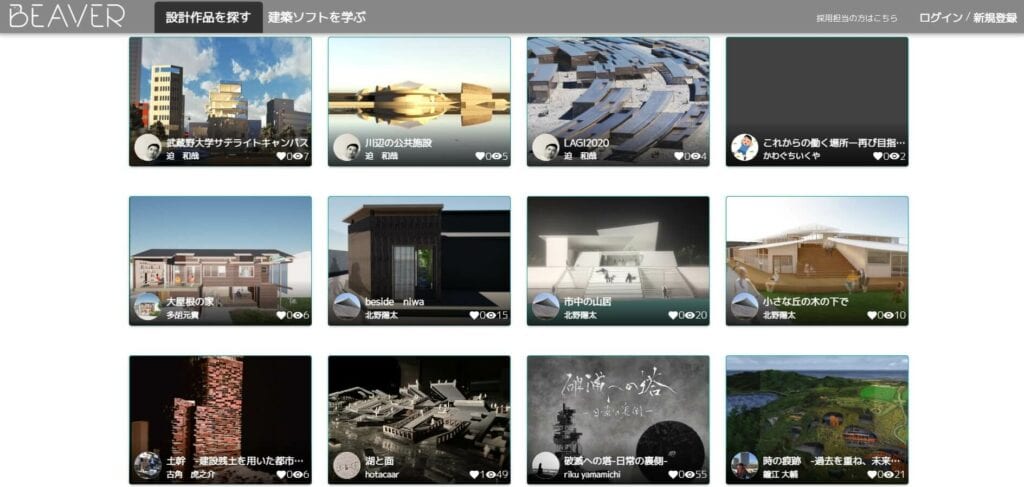Open author avatar on 大屋根の家 card
1024x487 pixels.
pyautogui.click(x=148, y=306)
